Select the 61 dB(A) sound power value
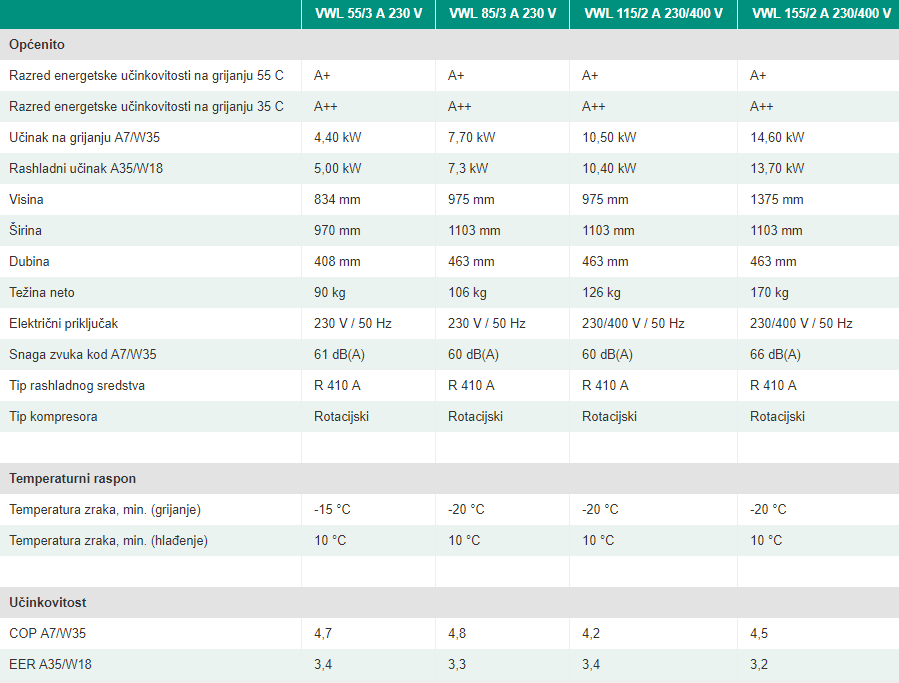This screenshot has height=683, width=899. pos(339,354)
